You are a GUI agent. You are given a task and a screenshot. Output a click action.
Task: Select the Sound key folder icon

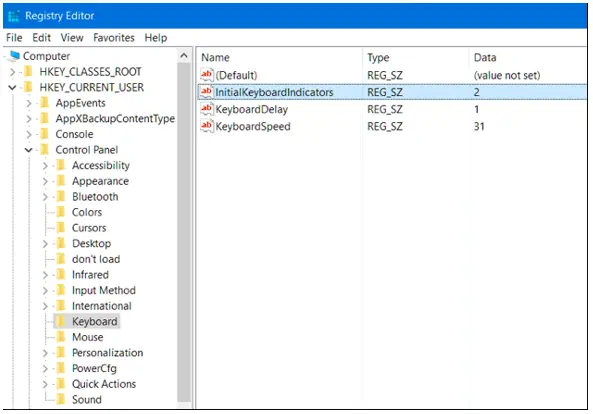61,399
